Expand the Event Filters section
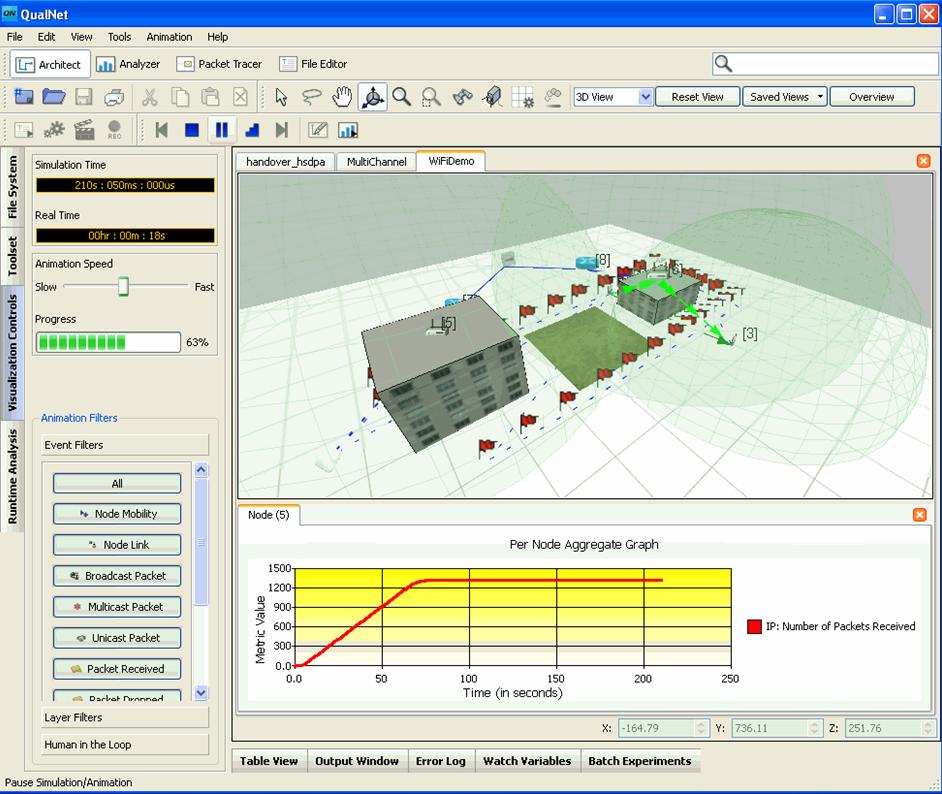The width and height of the screenshot is (942, 794). (125, 445)
